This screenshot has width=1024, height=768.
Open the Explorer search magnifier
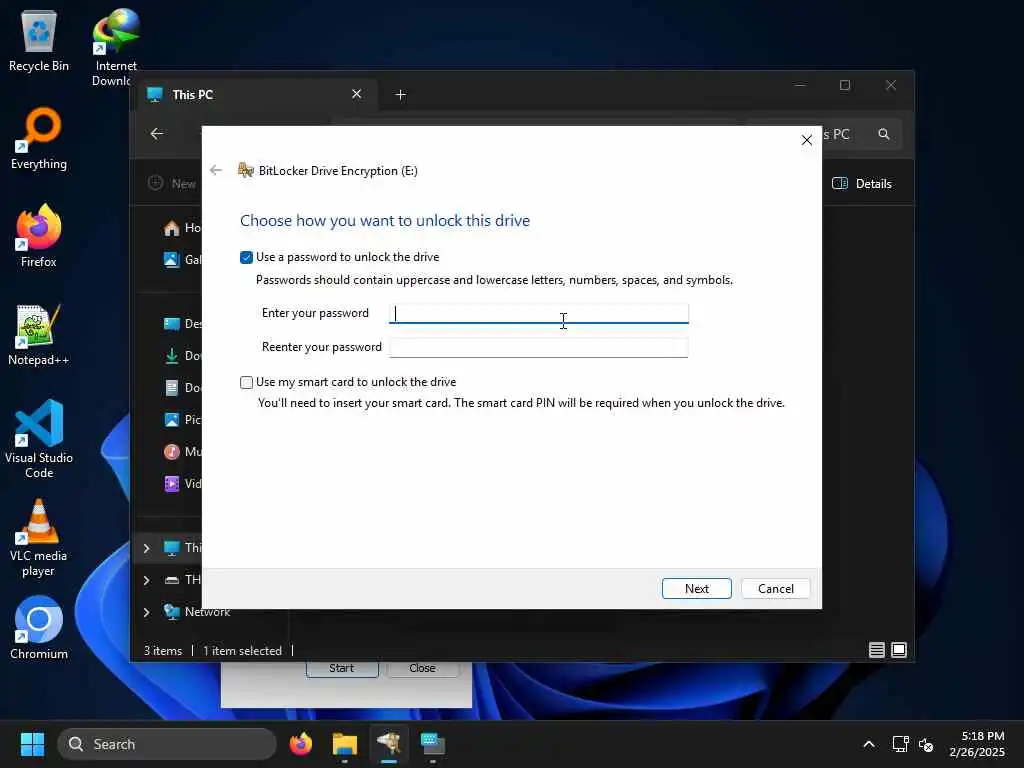[884, 134]
